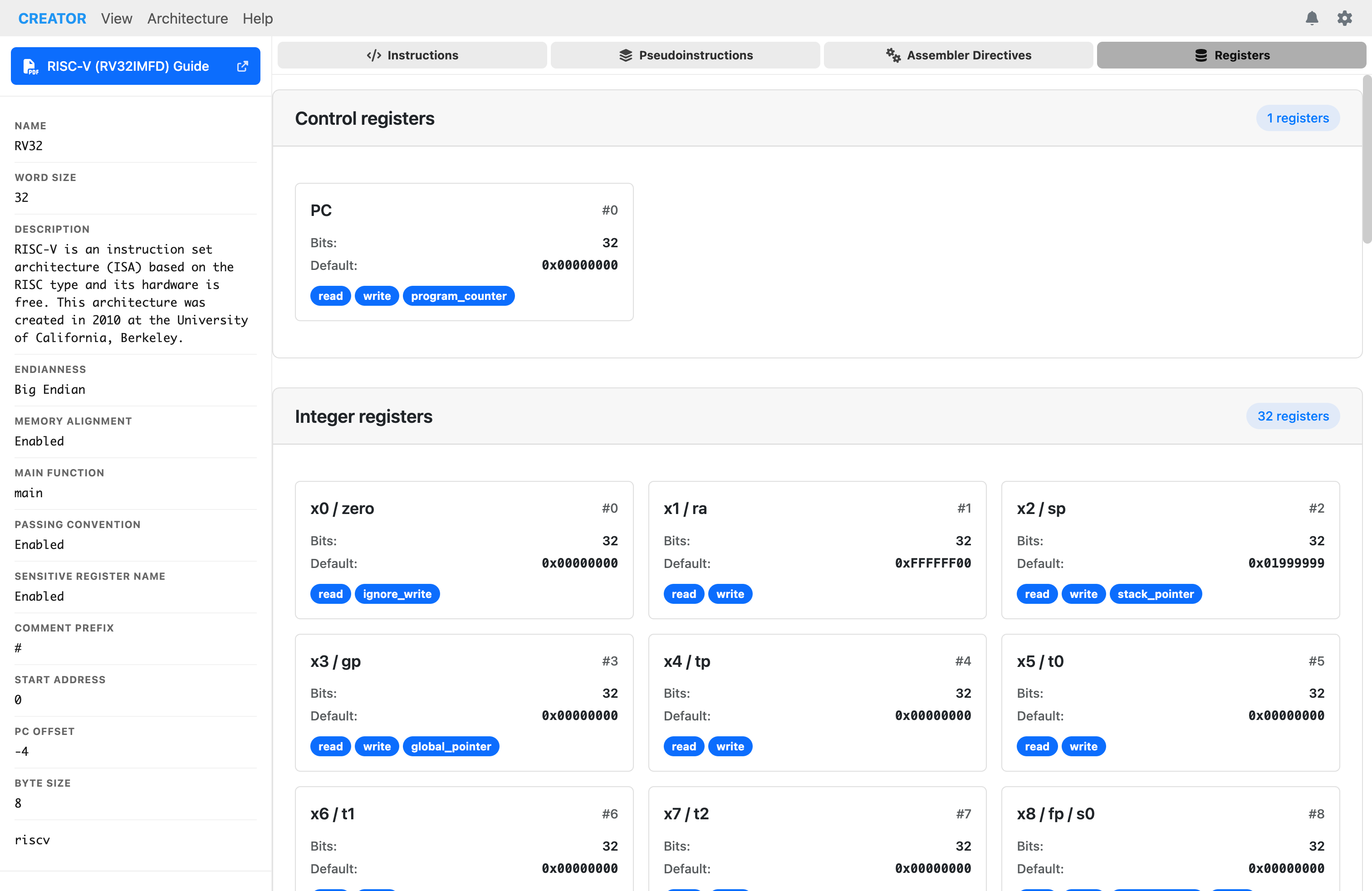1372x891 pixels.
Task: Click the CREATOR logo link
Action: pos(53,18)
